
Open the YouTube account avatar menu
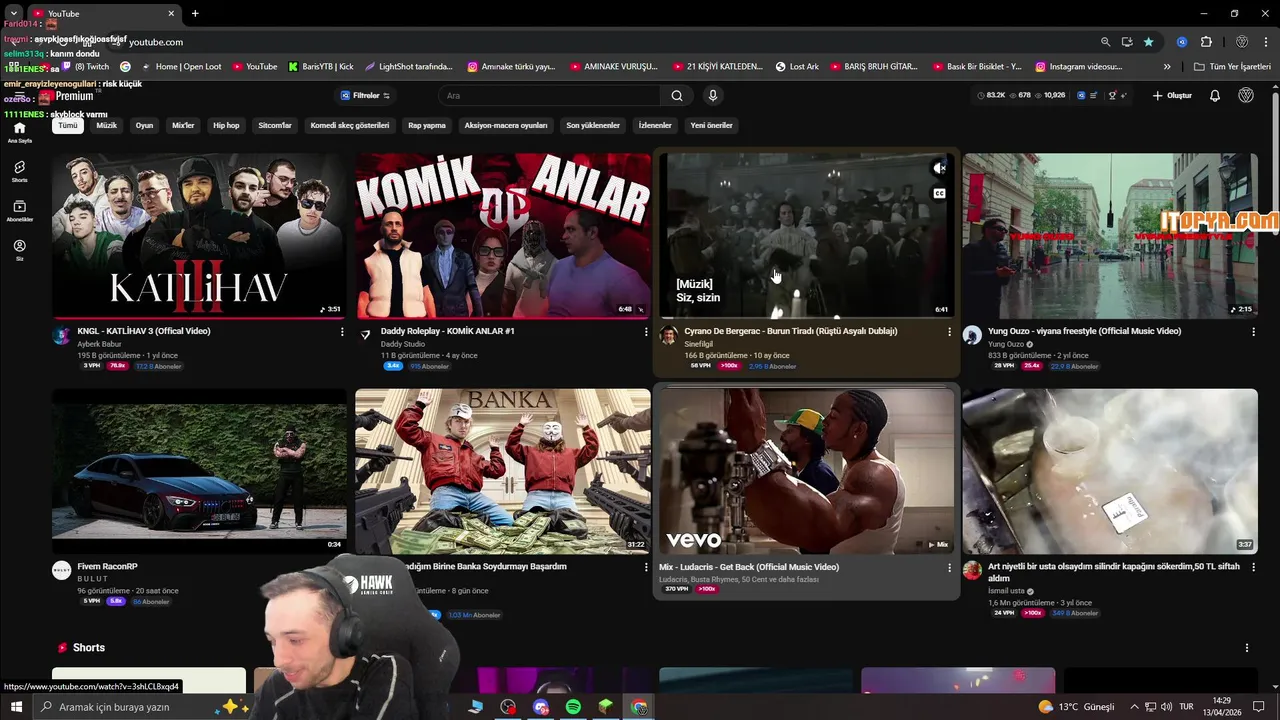1246,96
